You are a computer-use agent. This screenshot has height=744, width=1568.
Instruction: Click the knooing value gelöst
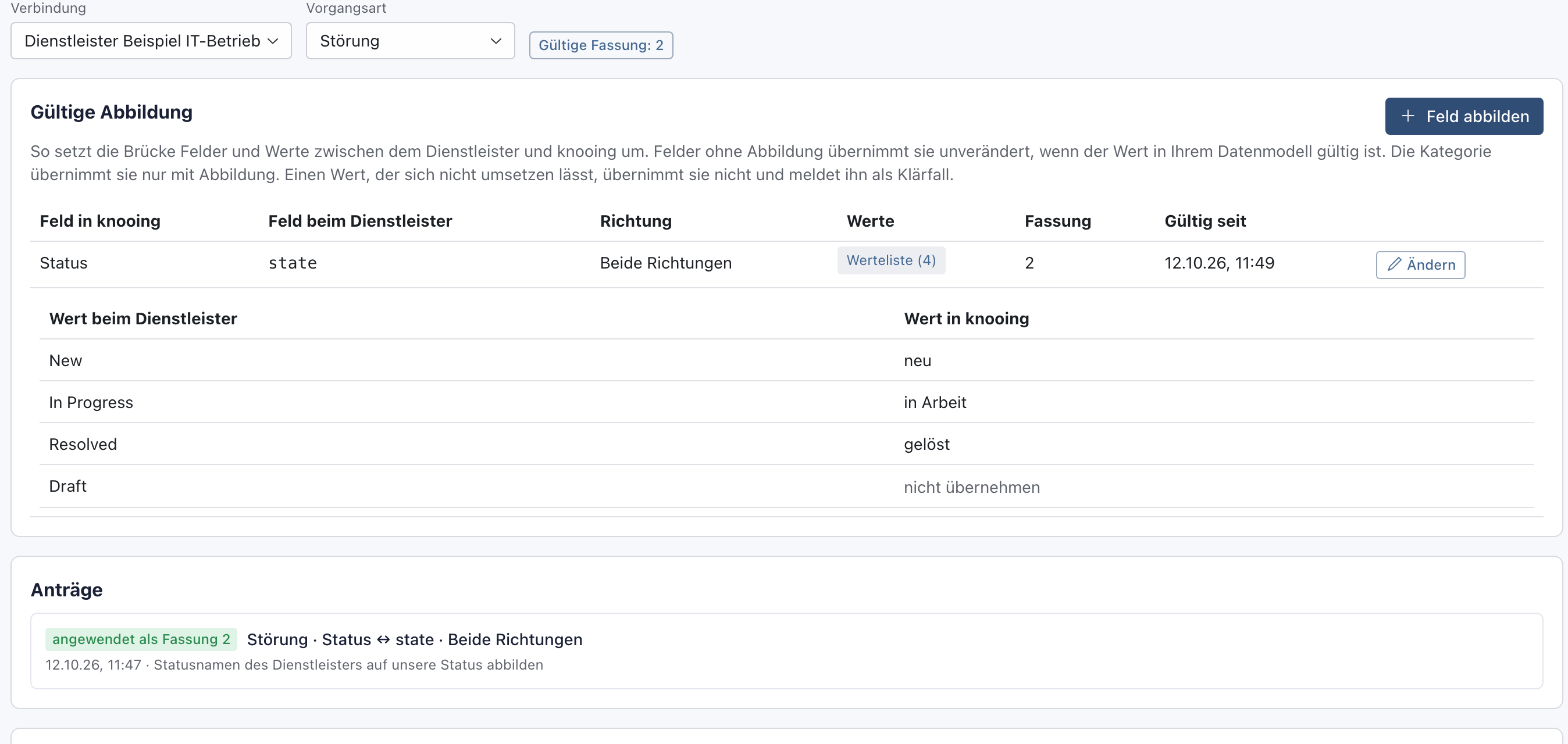coord(926,445)
